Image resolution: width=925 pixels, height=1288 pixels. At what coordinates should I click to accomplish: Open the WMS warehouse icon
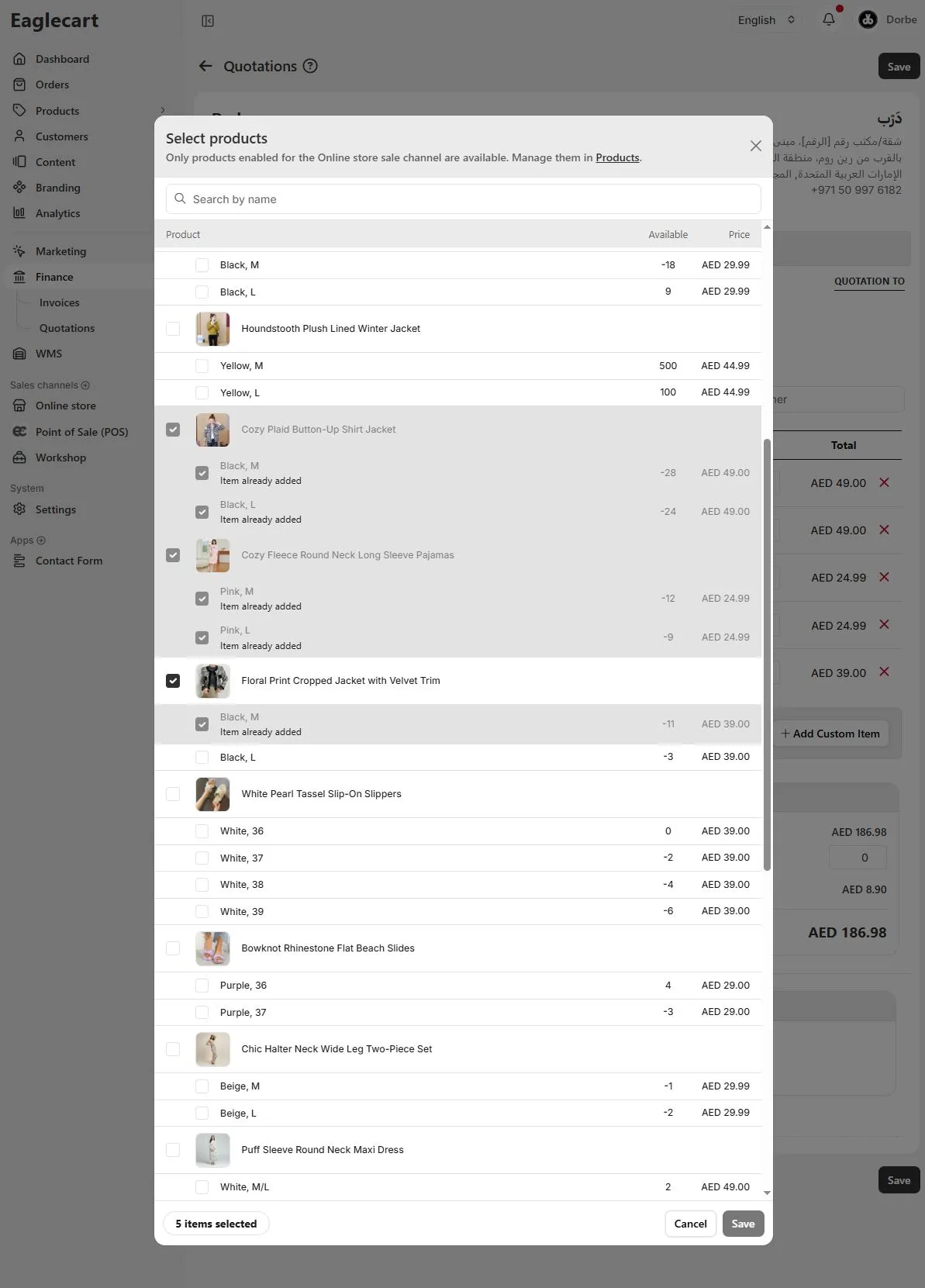(19, 354)
